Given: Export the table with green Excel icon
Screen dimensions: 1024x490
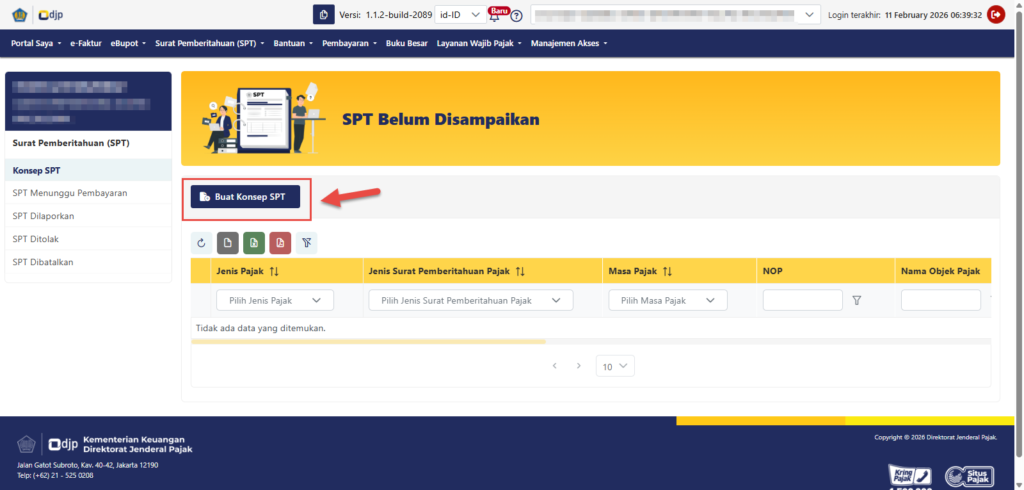Looking at the screenshot, I should coord(254,243).
